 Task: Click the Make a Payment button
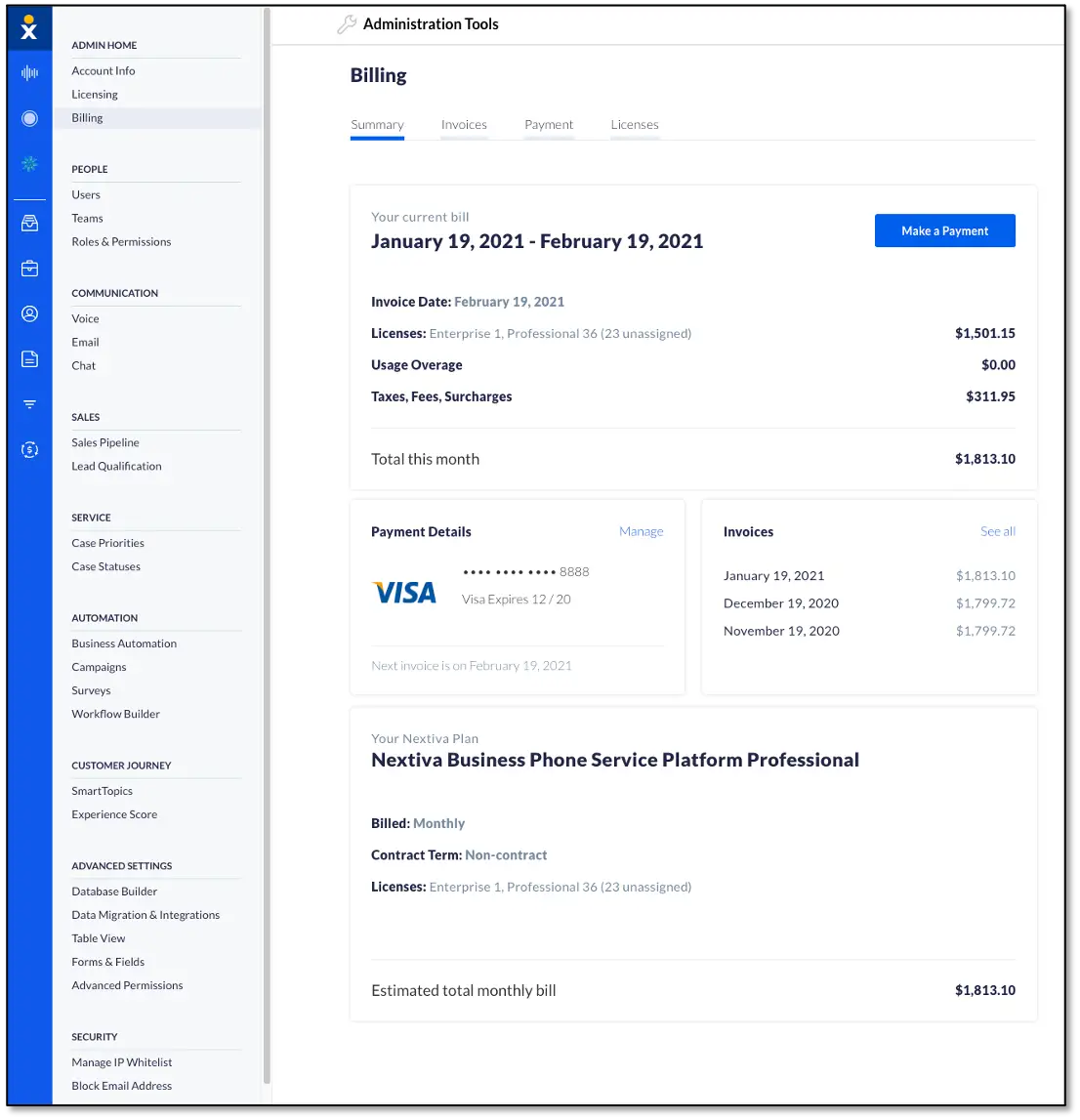tap(944, 230)
